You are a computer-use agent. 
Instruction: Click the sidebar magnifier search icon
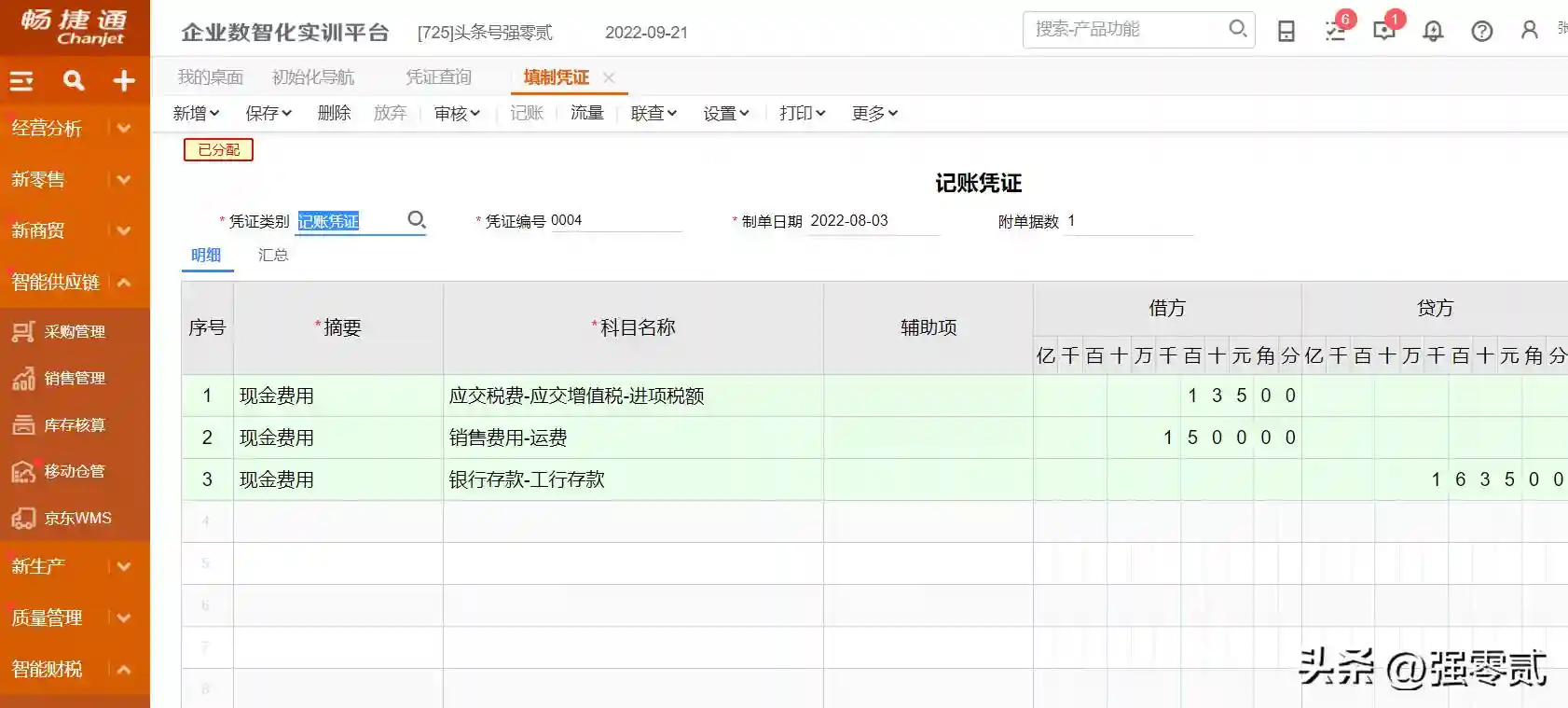coord(74,81)
